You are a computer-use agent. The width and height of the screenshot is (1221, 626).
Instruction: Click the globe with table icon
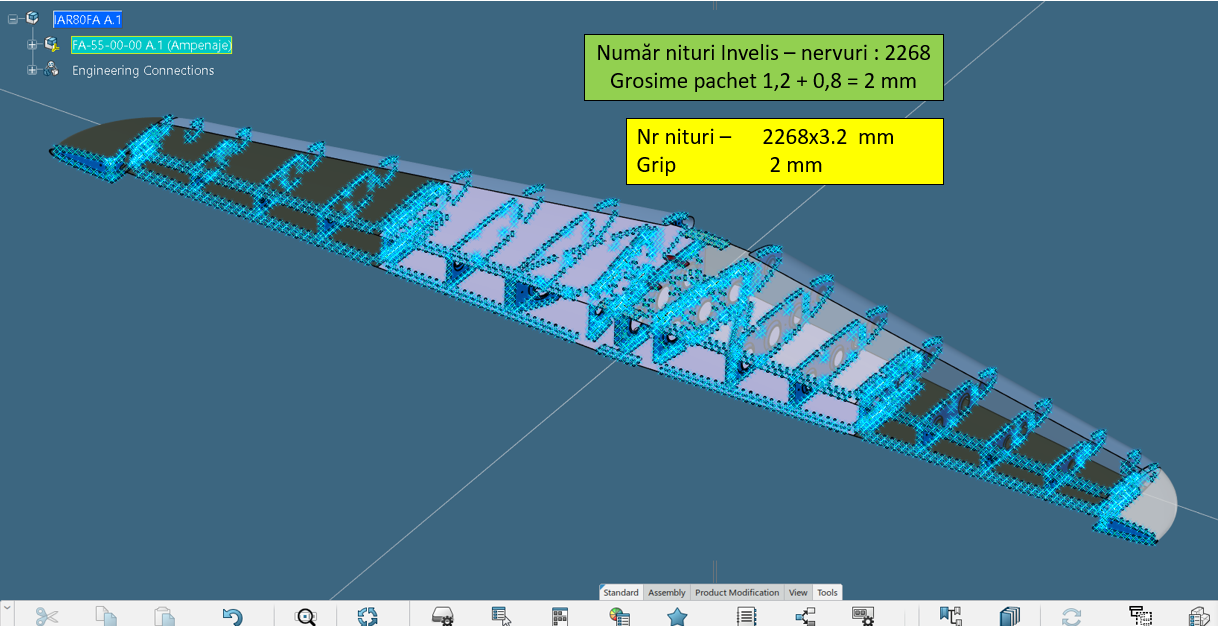tap(619, 616)
